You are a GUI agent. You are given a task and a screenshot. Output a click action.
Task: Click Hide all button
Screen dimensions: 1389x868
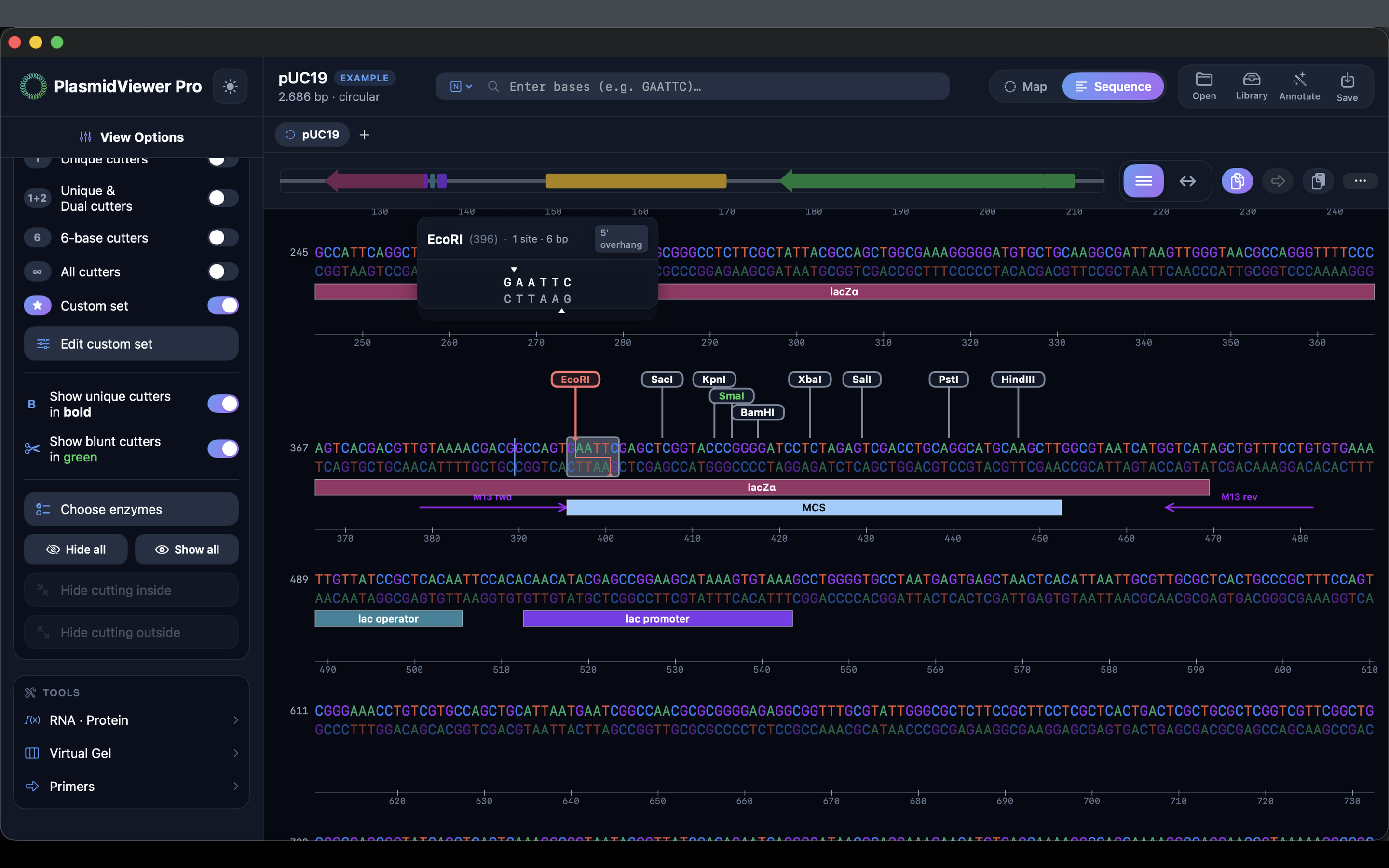(x=76, y=549)
